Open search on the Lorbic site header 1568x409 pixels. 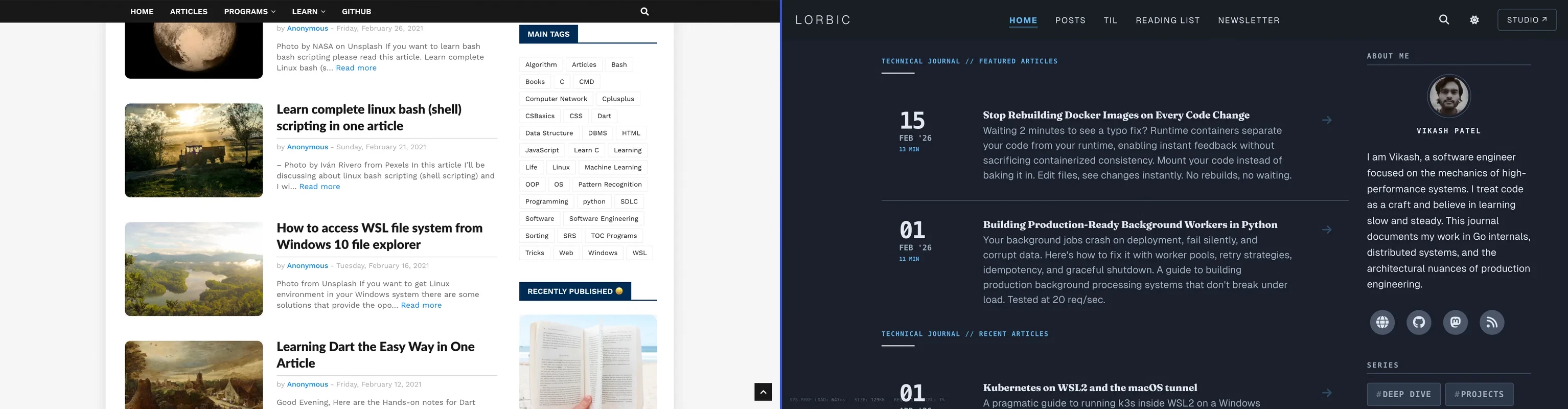(x=1444, y=20)
